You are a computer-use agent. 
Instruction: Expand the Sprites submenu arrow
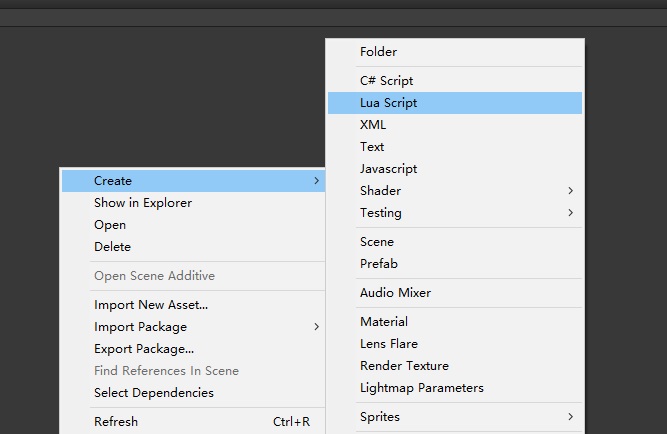pyautogui.click(x=570, y=417)
